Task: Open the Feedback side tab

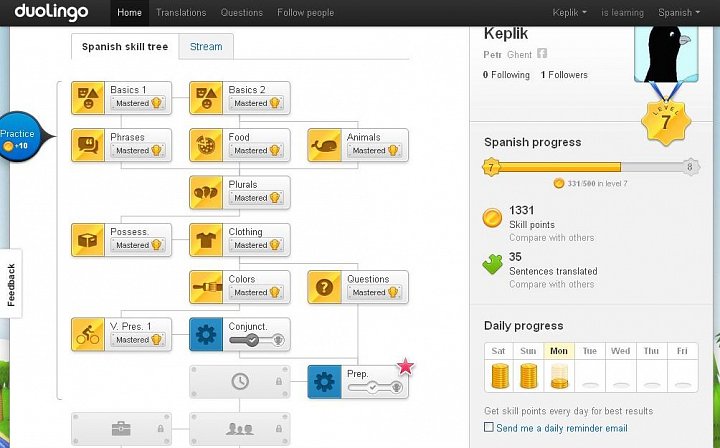Action: click(x=11, y=285)
